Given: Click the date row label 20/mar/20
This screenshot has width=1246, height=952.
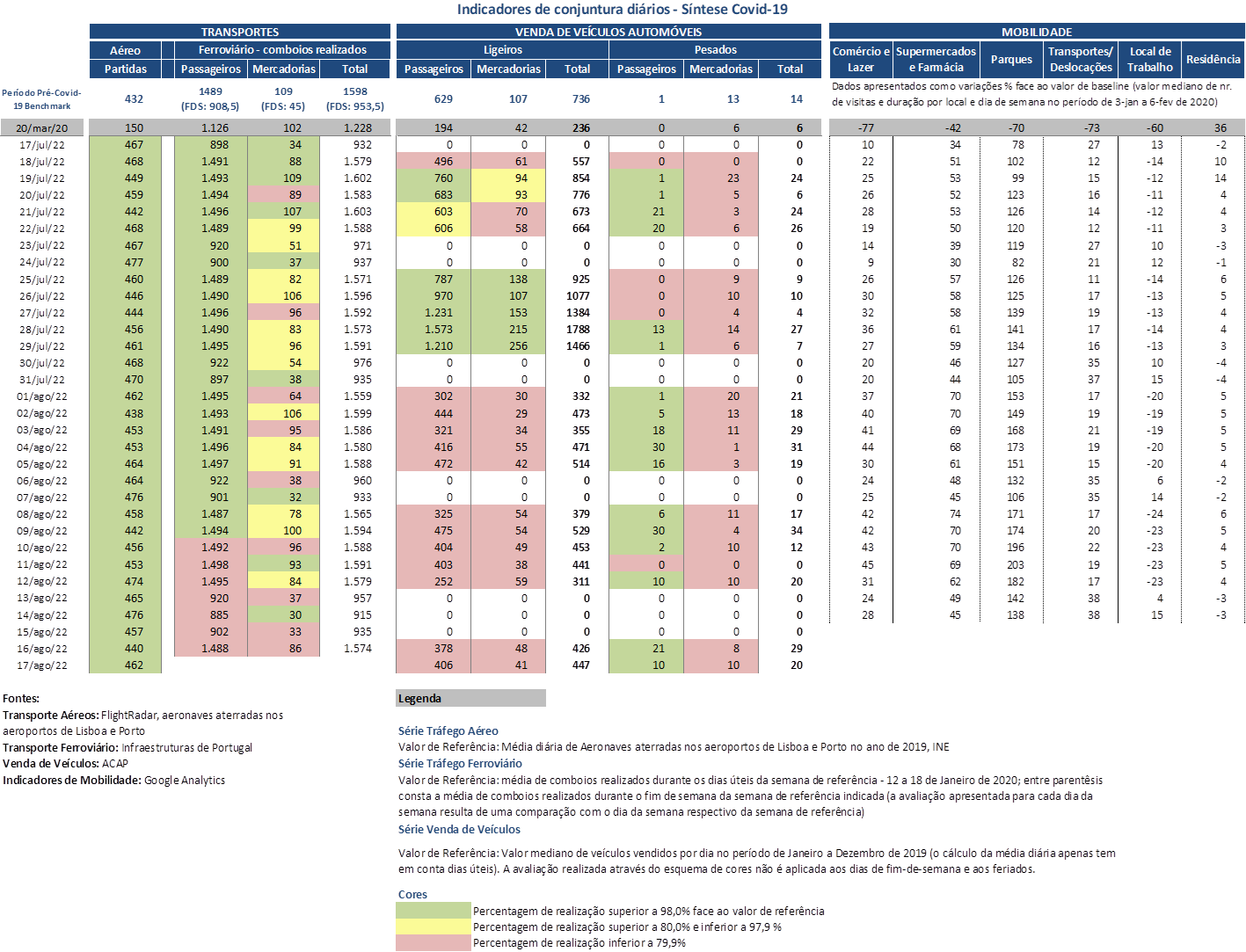Looking at the screenshot, I should click(41, 128).
